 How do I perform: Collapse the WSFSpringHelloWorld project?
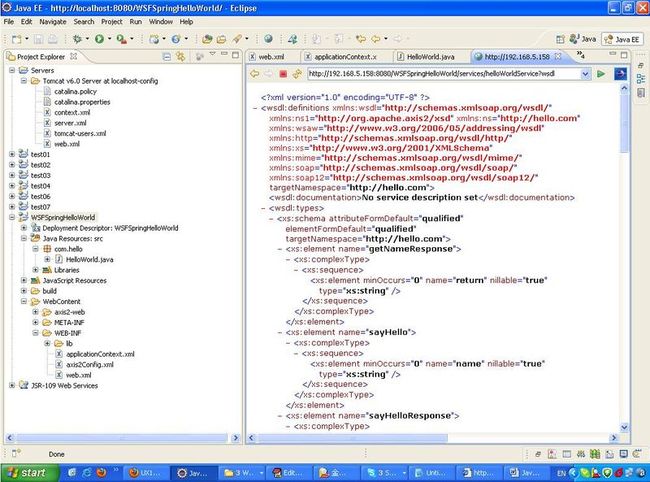pyautogui.click(x=12, y=217)
